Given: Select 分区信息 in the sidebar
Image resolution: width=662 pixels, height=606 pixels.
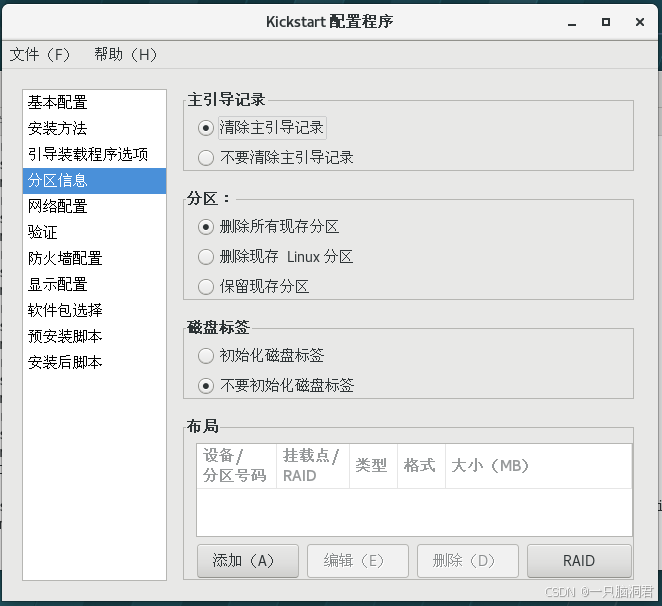Looking at the screenshot, I should [x=95, y=181].
